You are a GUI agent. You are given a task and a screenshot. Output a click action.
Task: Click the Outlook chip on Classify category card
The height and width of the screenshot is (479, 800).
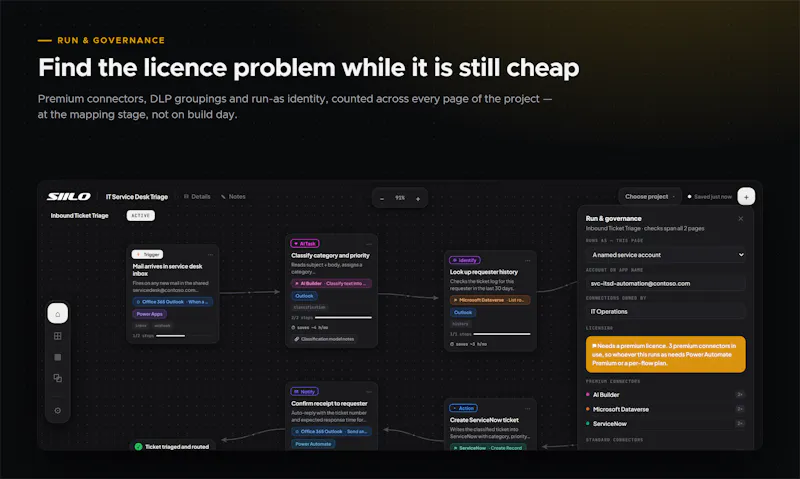tap(304, 296)
